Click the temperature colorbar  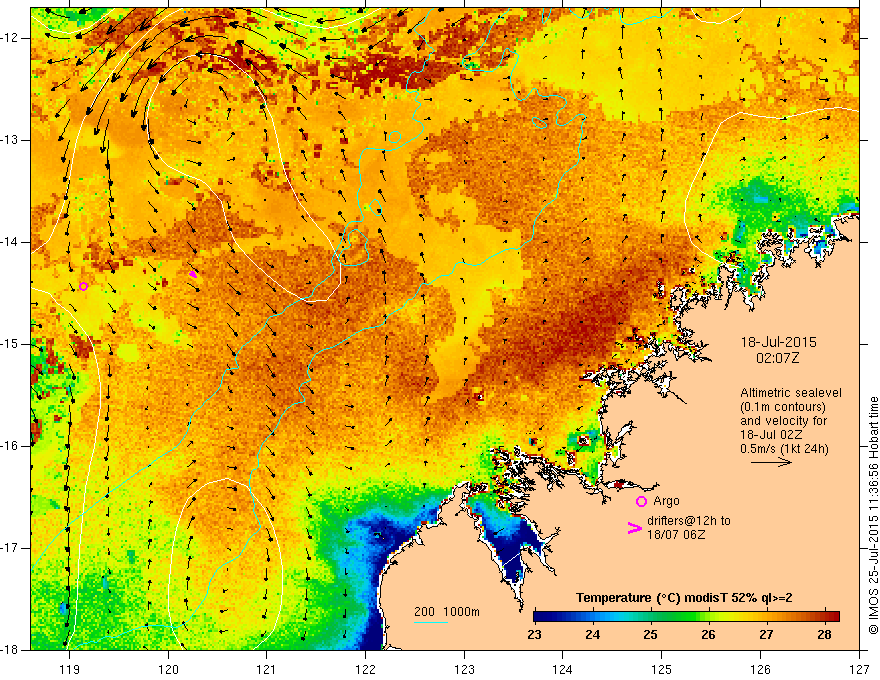tap(686, 617)
